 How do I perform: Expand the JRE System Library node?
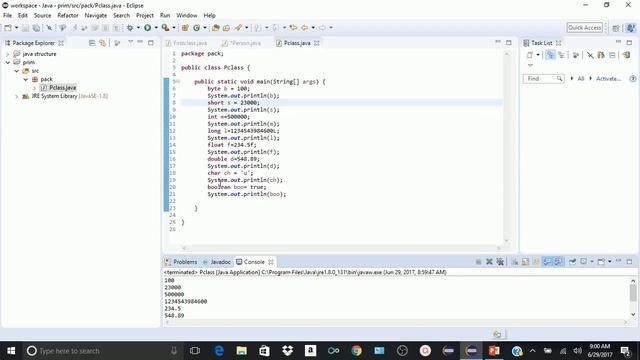coord(17,96)
